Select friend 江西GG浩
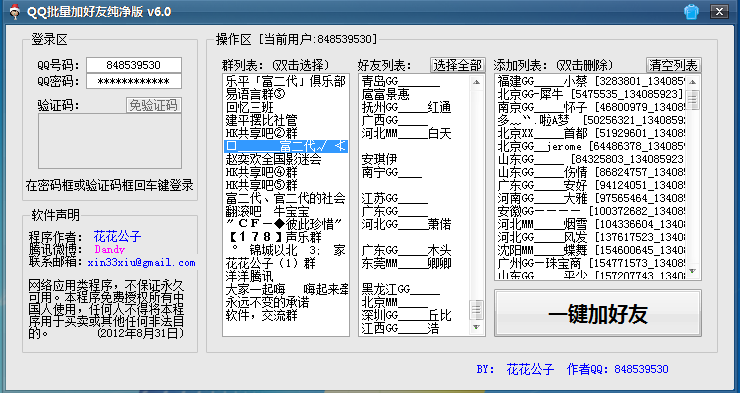This screenshot has height=393, width=740. coord(414,328)
